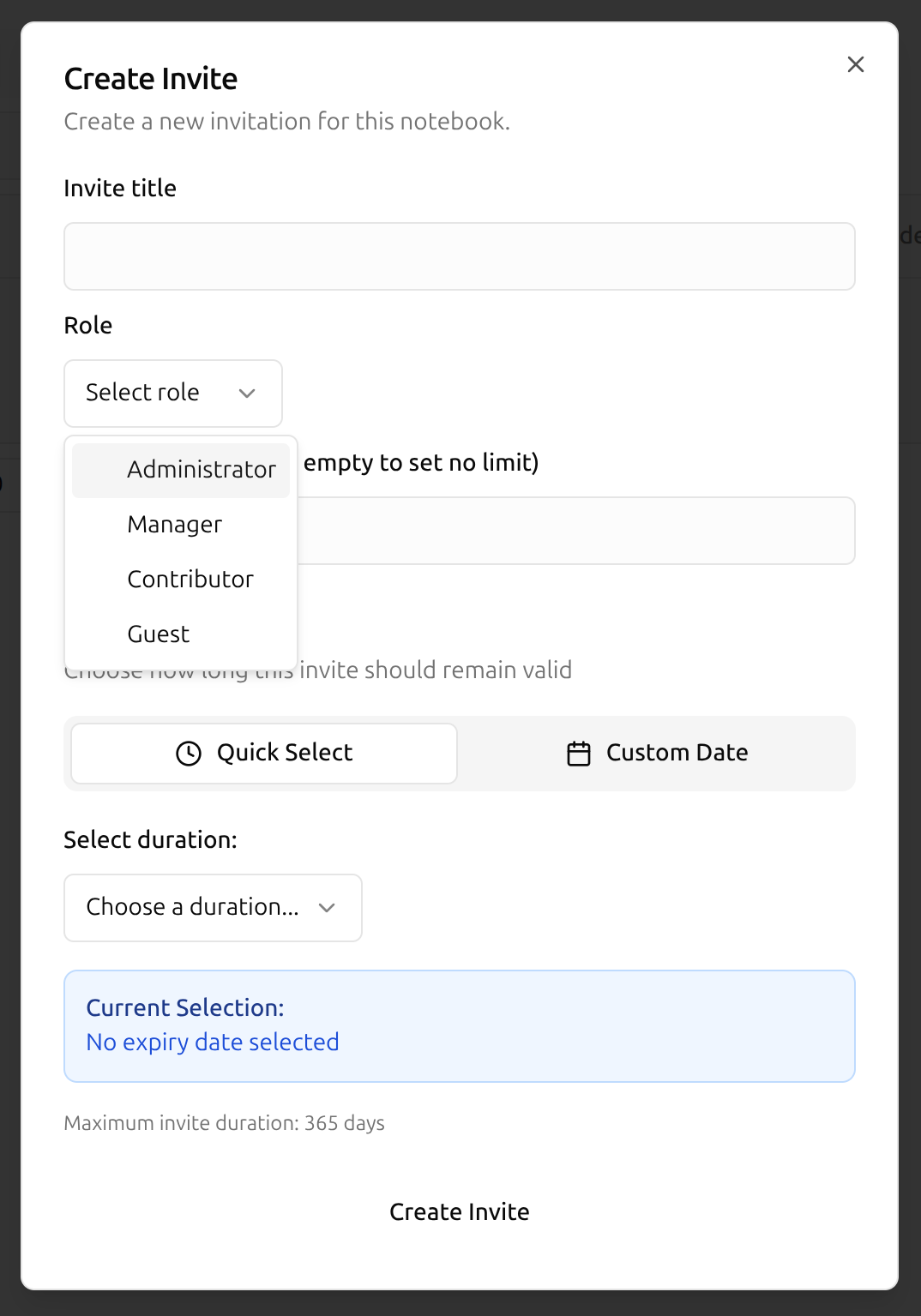Click the Select duration label

[150, 840]
